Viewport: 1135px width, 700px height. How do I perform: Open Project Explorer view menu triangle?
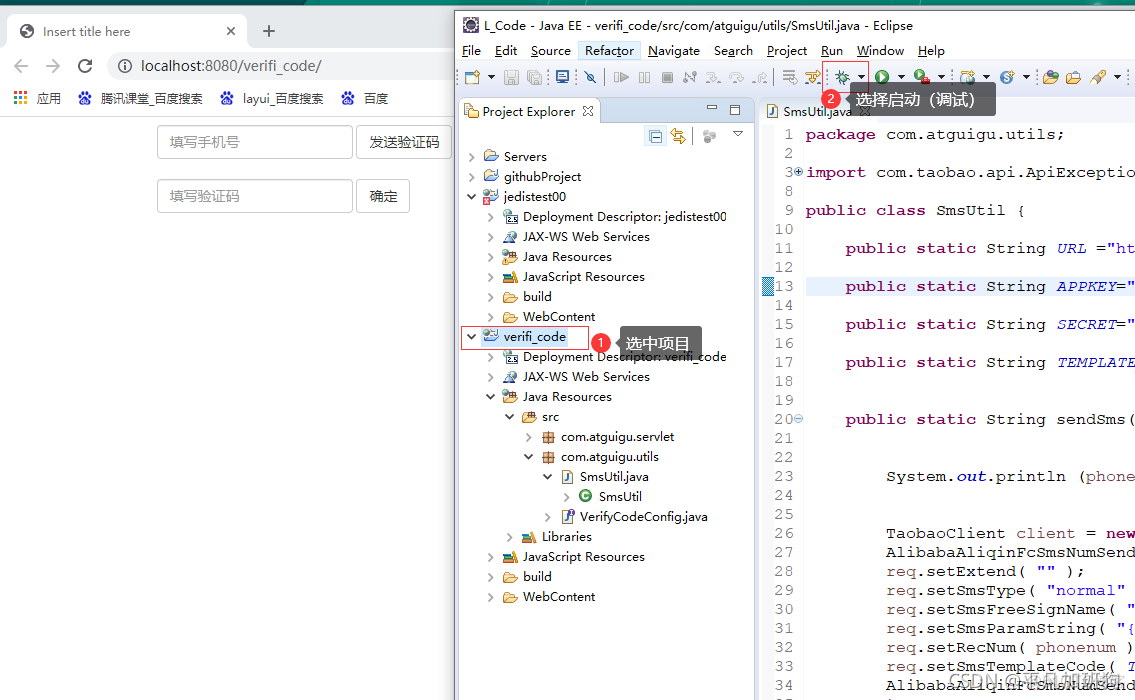click(x=738, y=134)
